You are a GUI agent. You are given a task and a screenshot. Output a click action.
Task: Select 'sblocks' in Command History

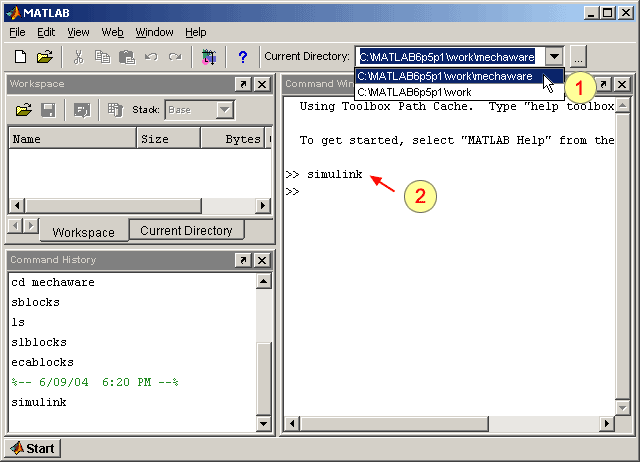36,302
